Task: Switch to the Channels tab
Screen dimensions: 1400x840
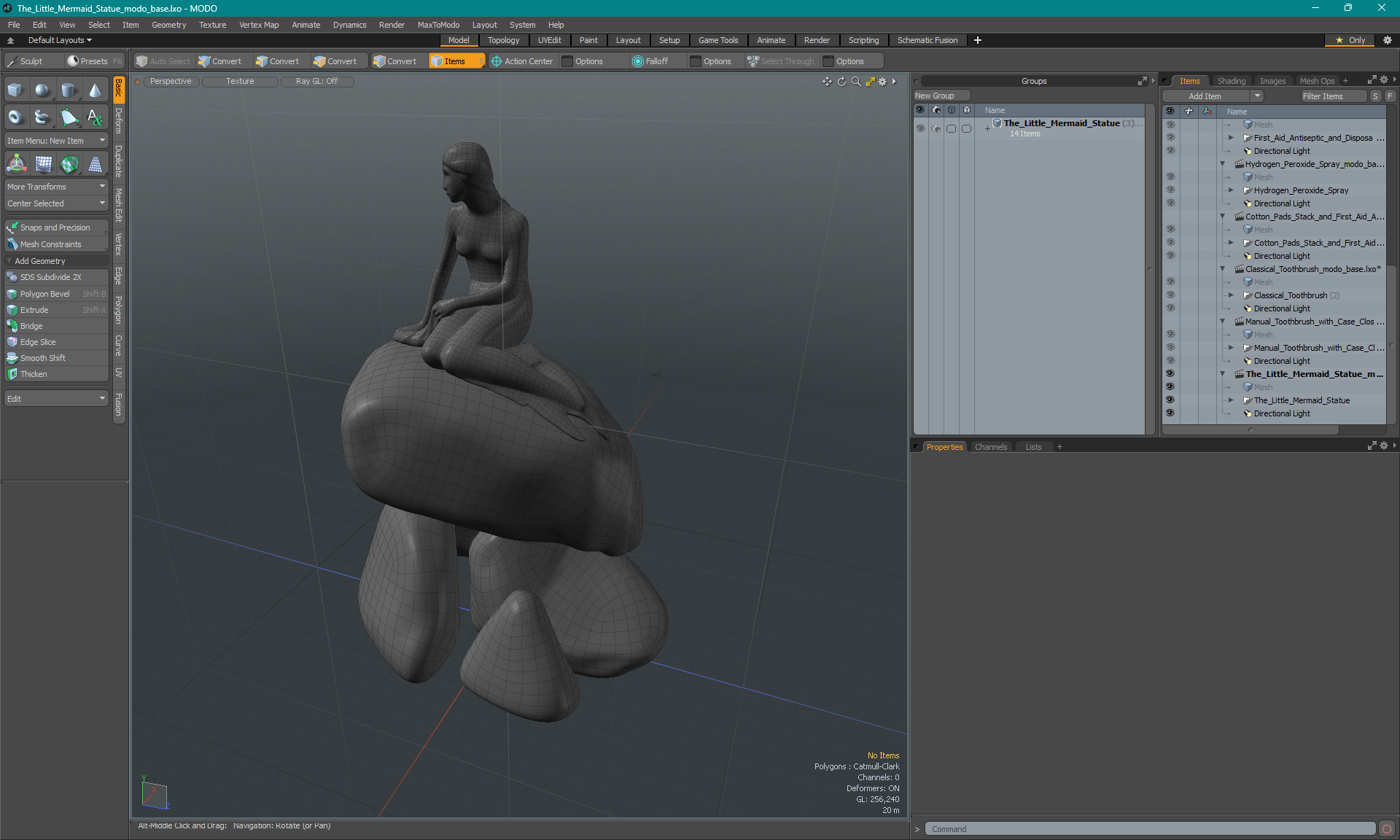Action: (x=991, y=447)
